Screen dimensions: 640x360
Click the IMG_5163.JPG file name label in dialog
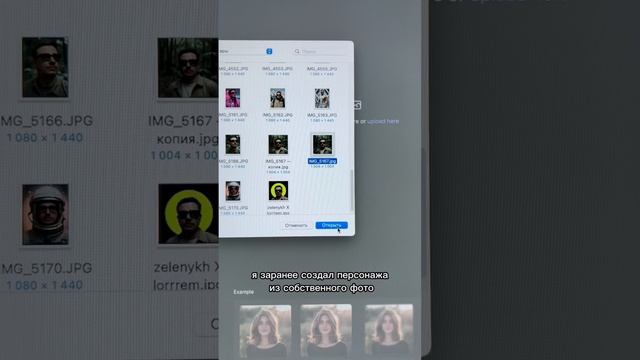click(322, 115)
